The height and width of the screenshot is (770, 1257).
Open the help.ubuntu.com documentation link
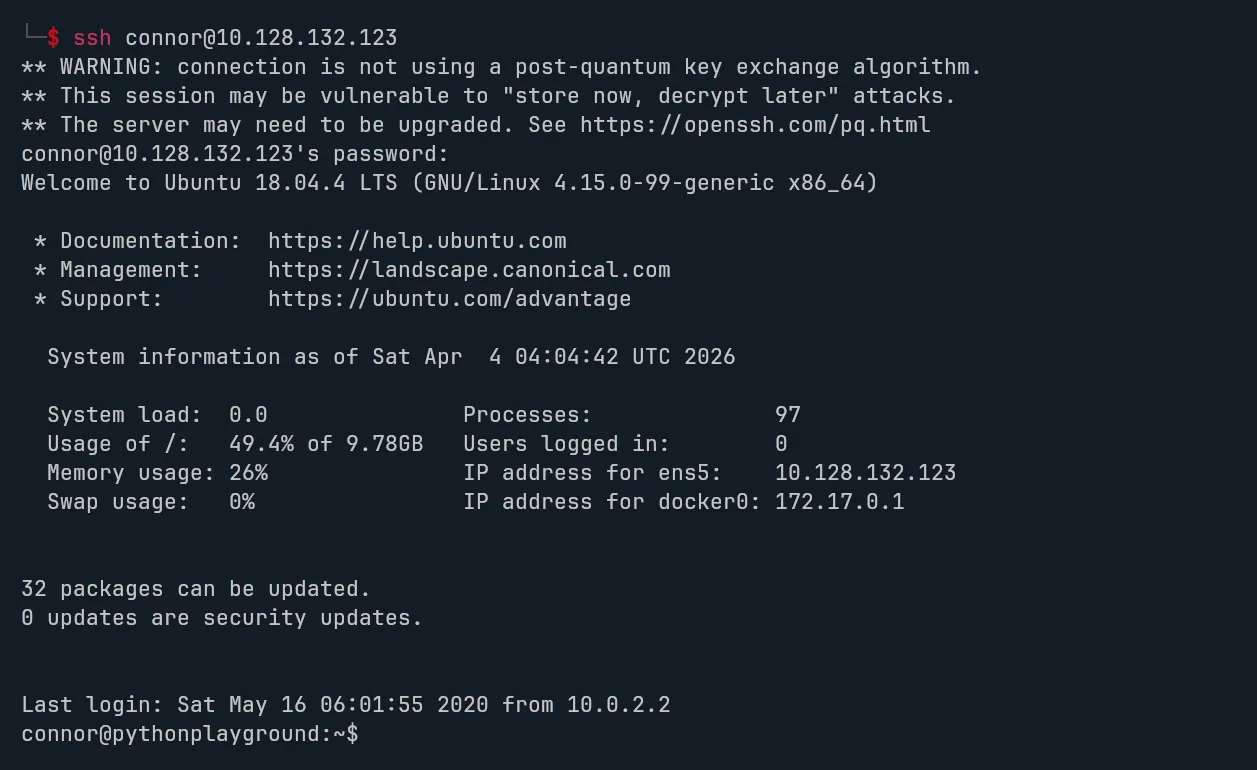pos(417,241)
